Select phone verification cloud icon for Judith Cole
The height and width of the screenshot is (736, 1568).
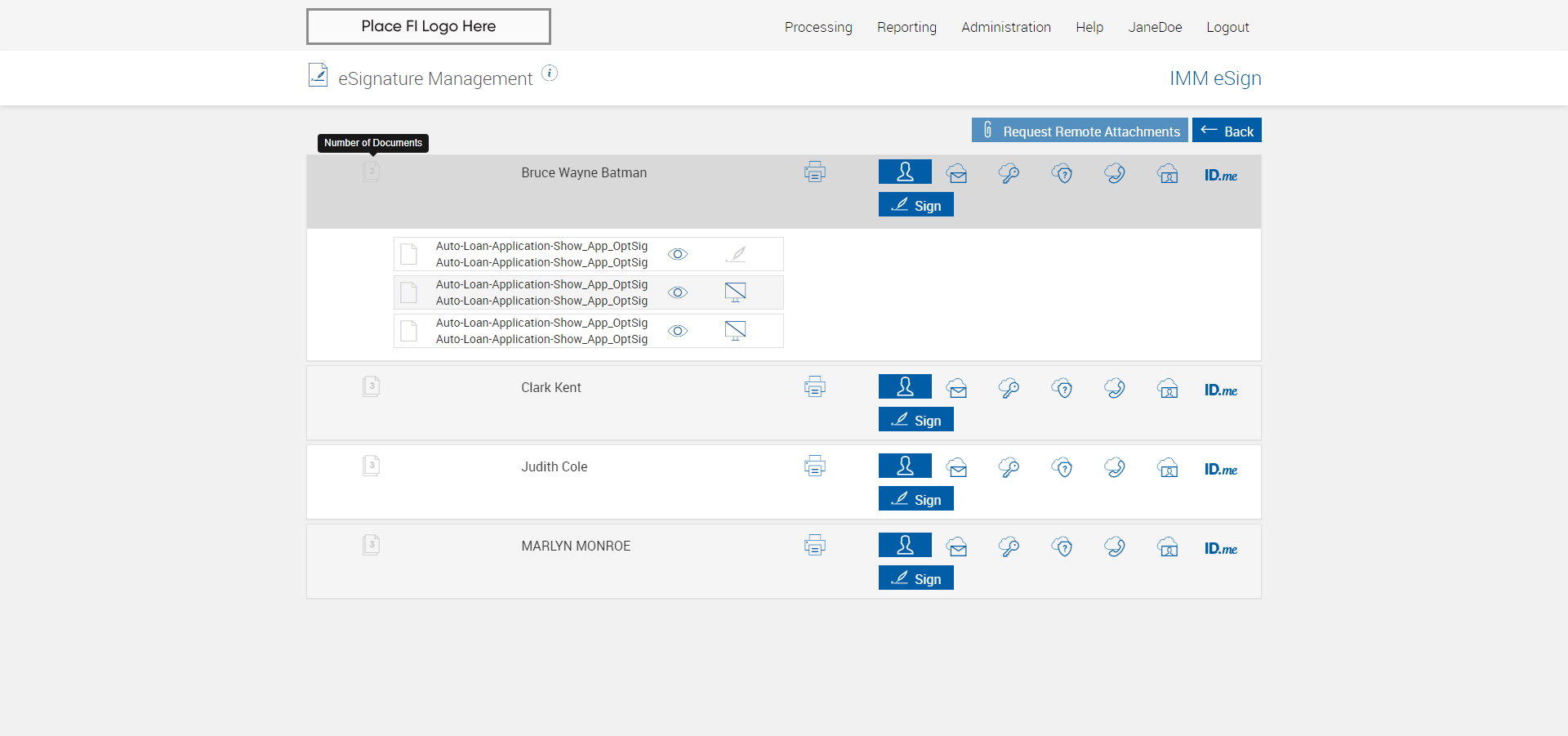[1115, 467]
